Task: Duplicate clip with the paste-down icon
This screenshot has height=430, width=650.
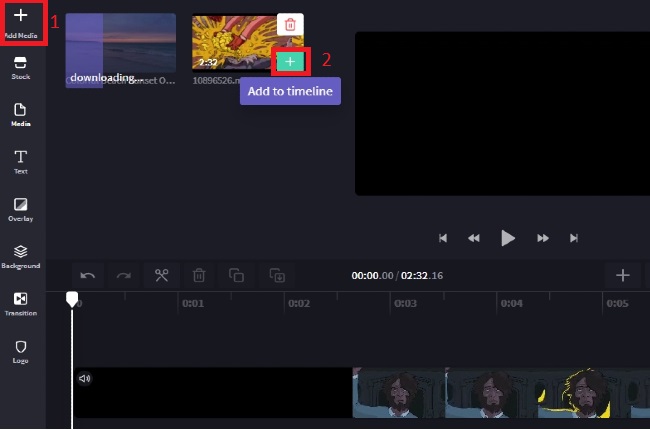Action: tap(277, 275)
